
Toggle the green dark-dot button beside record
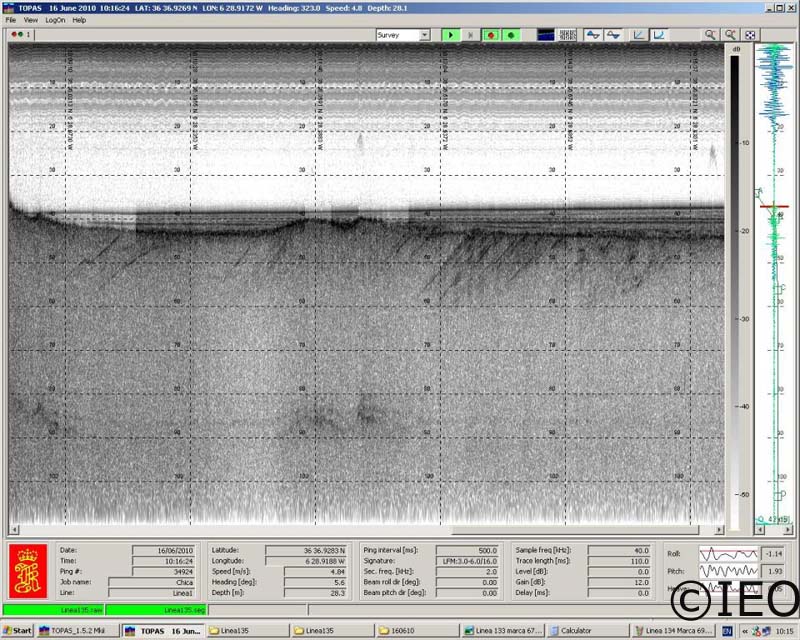point(511,34)
